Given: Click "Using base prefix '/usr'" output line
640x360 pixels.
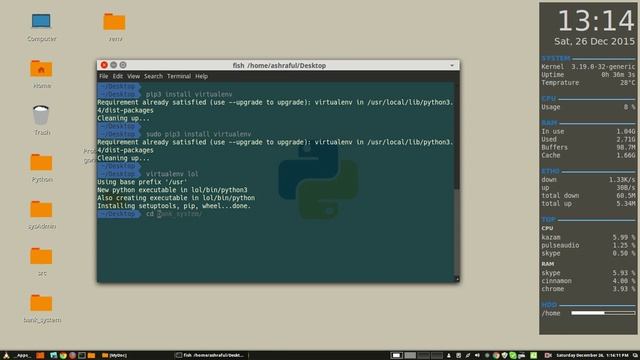Looking at the screenshot, I should (x=142, y=182).
